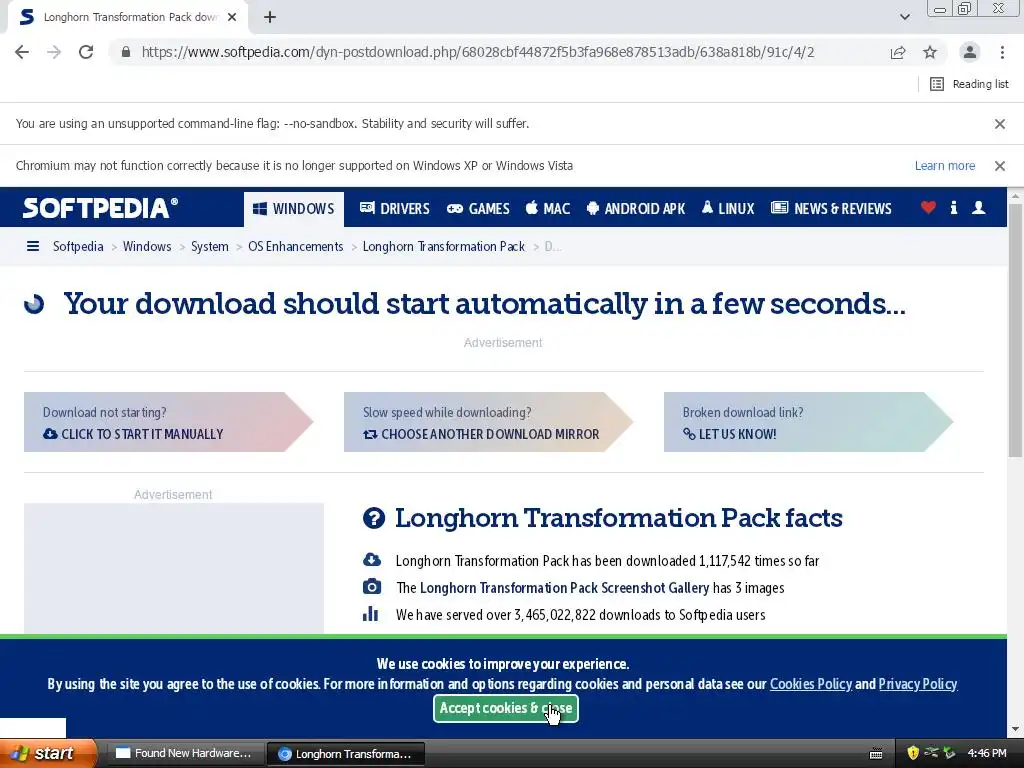Click the page vertical scrollbar thumb
The image size is (1024, 768).
(1015, 330)
